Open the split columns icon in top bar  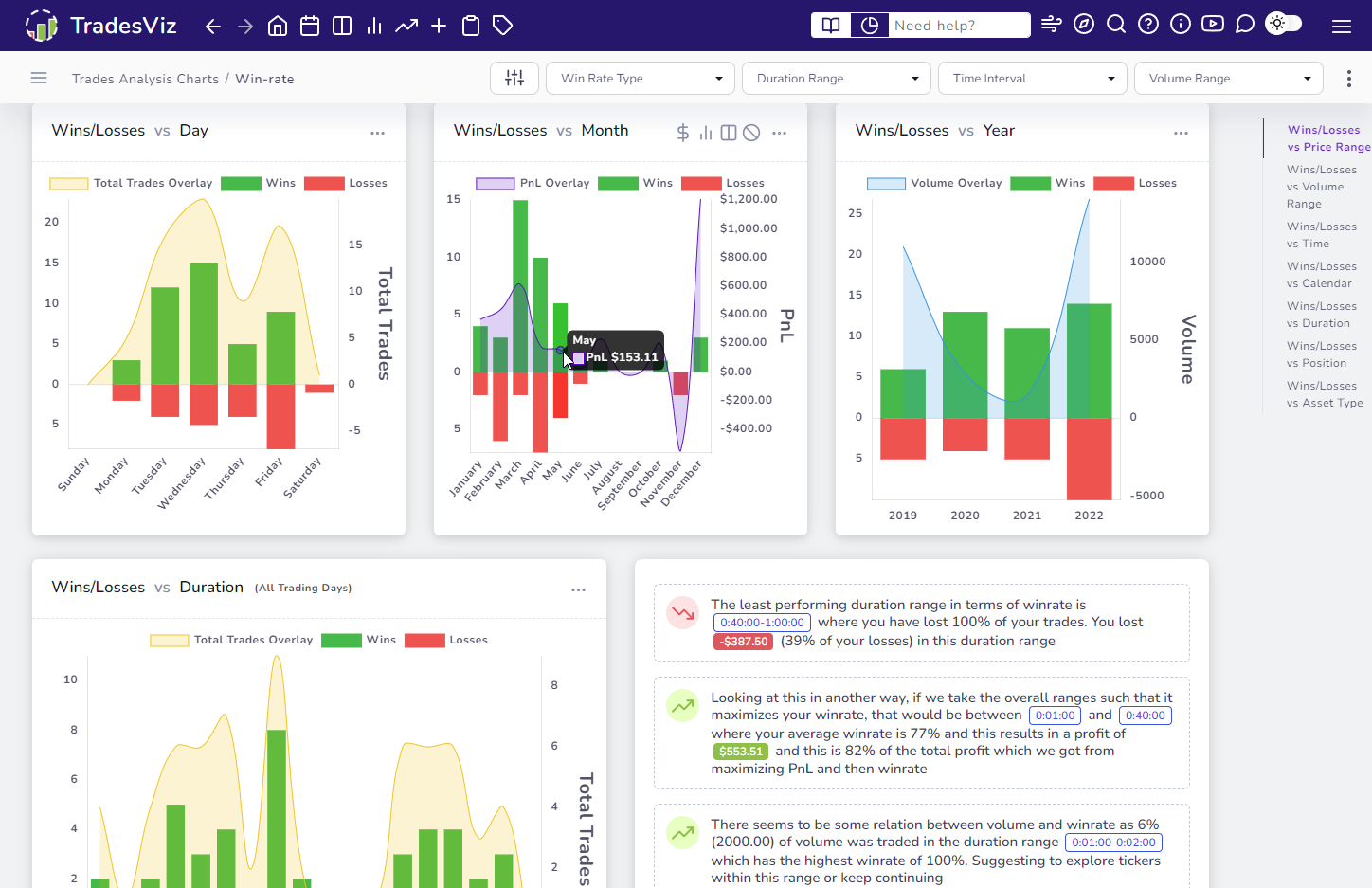(342, 26)
